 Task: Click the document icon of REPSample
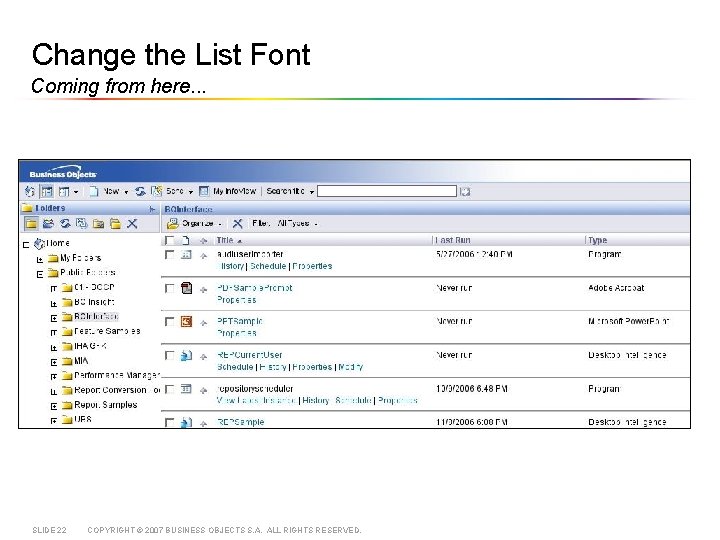(x=186, y=422)
